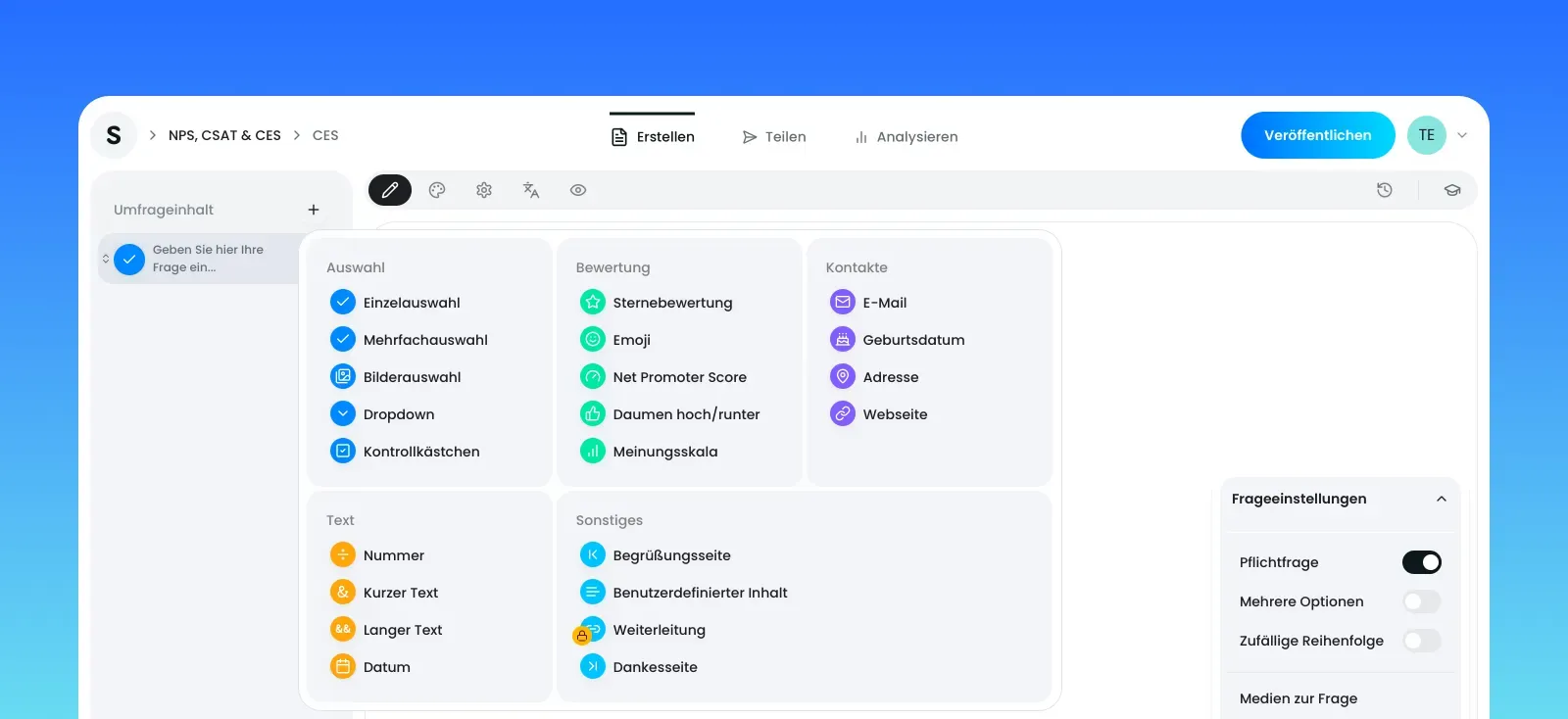Click the Pflichtfrage label

(x=1279, y=562)
